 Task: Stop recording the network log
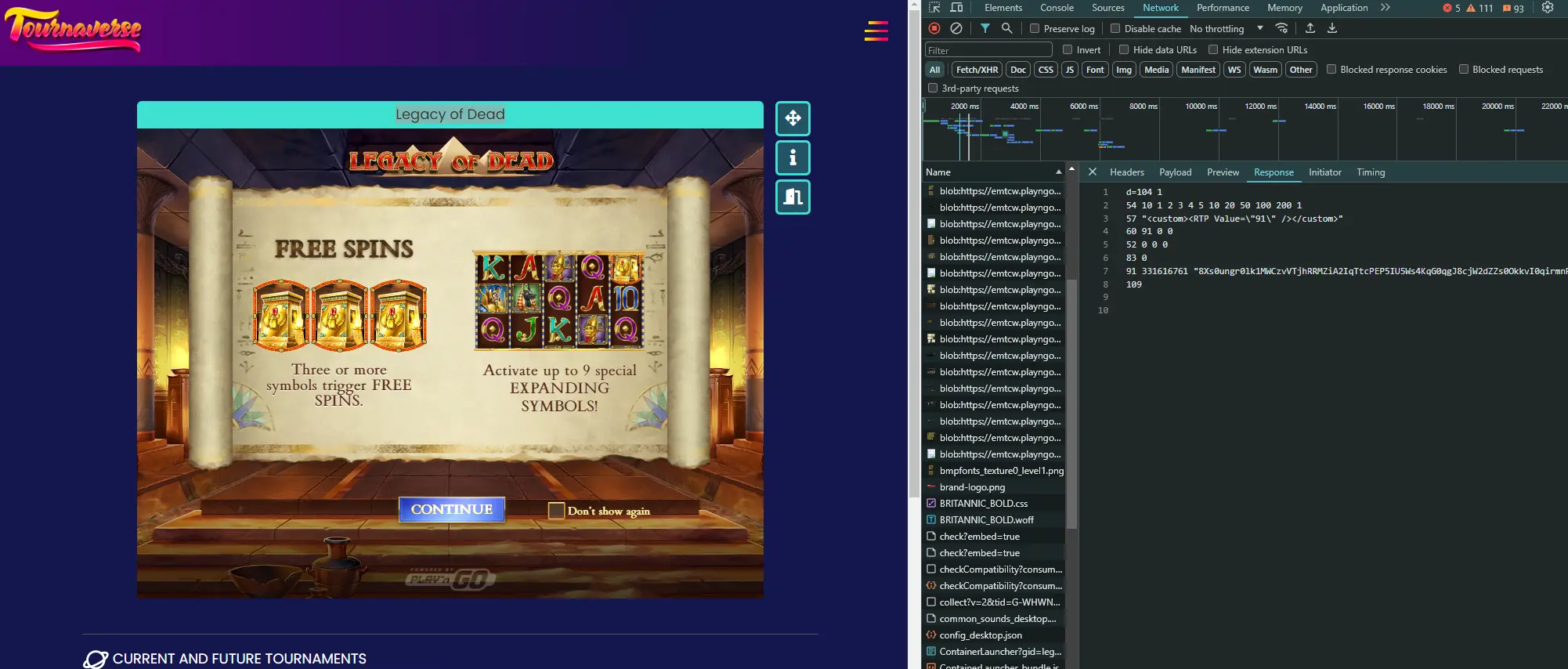click(934, 28)
